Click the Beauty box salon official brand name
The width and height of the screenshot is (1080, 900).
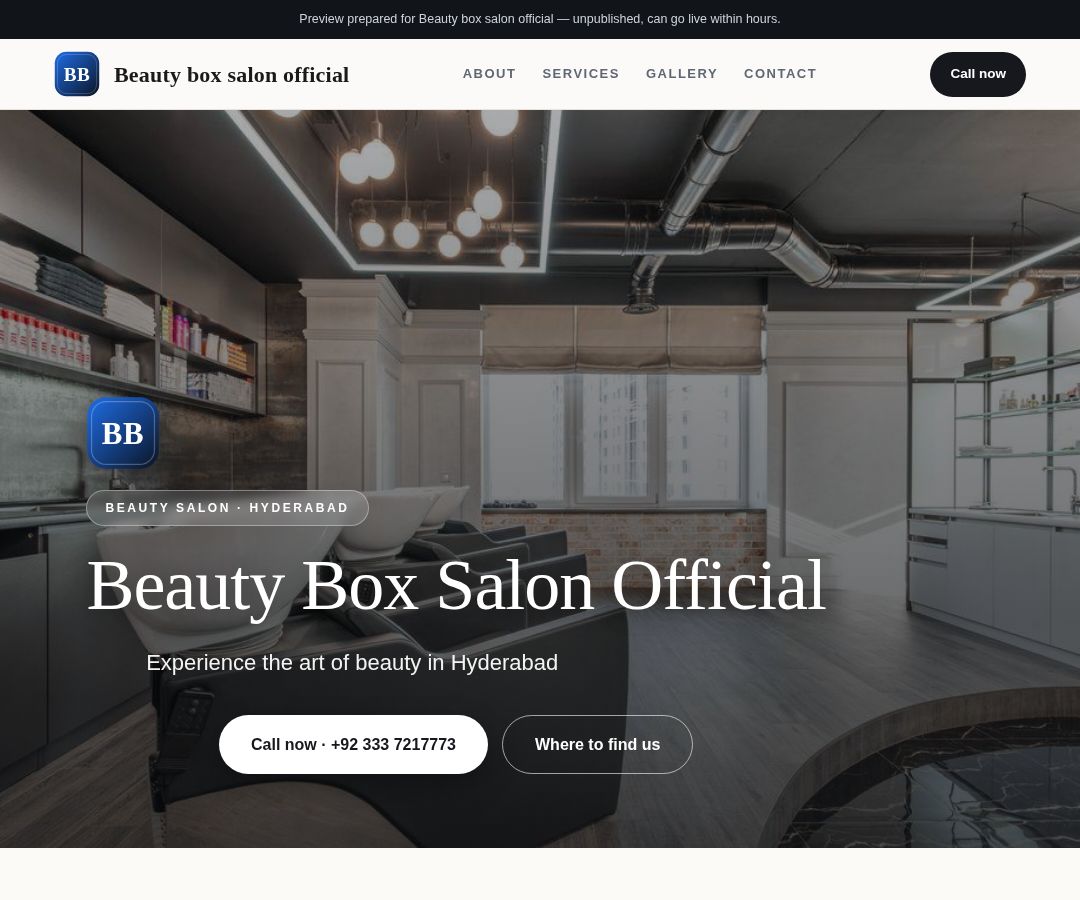coord(231,74)
